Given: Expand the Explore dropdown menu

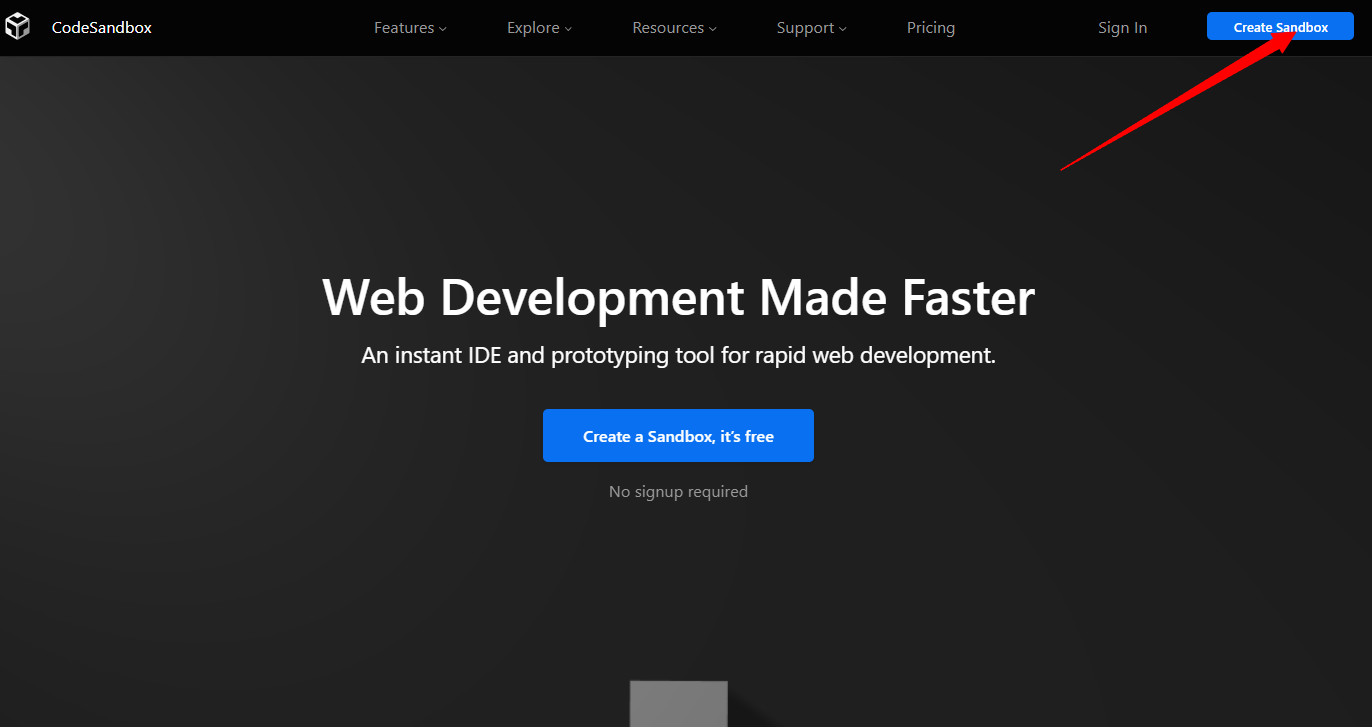Looking at the screenshot, I should (539, 28).
